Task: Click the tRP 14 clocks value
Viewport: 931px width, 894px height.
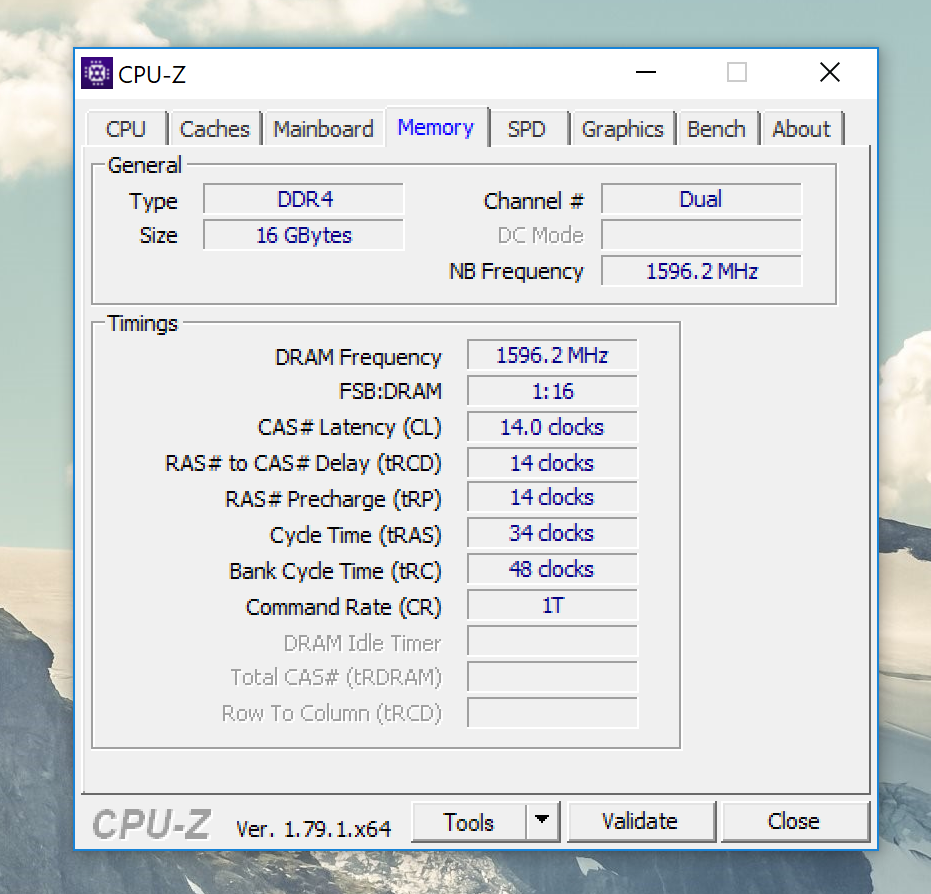Action: [x=552, y=497]
